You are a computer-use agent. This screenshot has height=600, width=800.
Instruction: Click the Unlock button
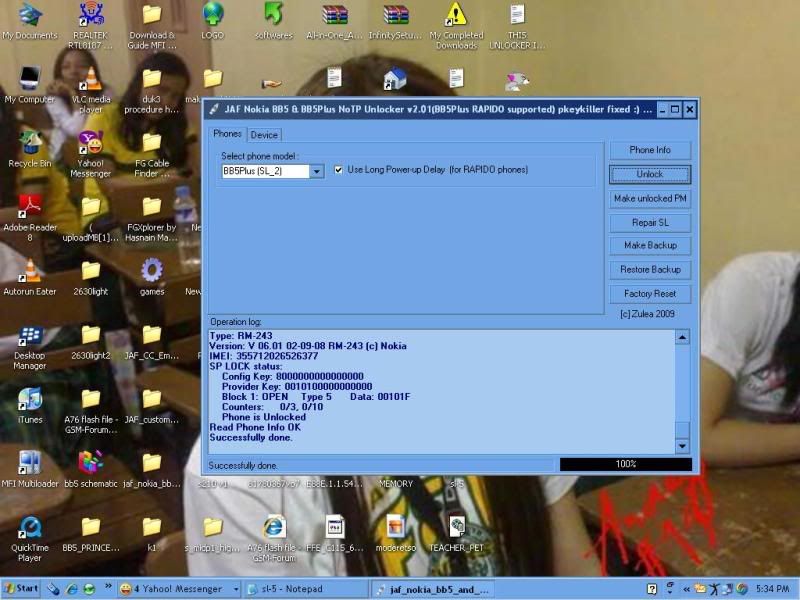[x=650, y=174]
